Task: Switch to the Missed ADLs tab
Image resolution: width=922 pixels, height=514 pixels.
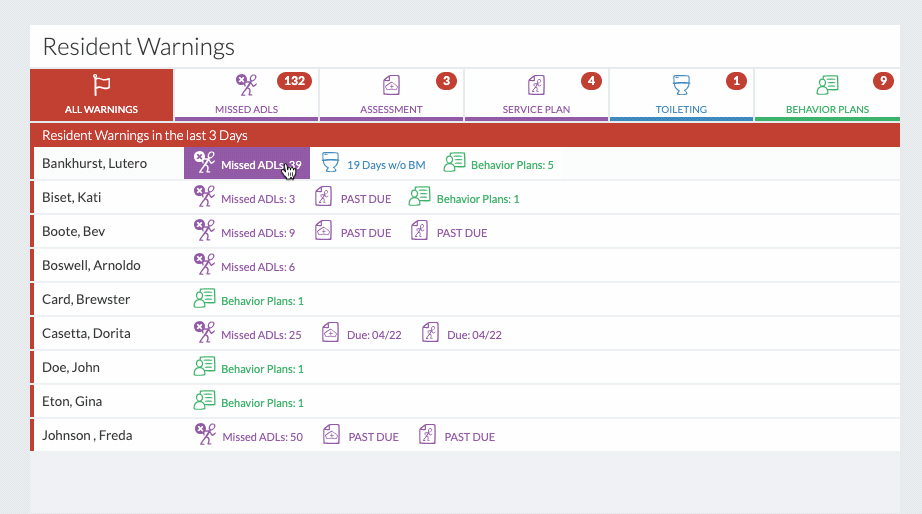Action: click(x=246, y=95)
